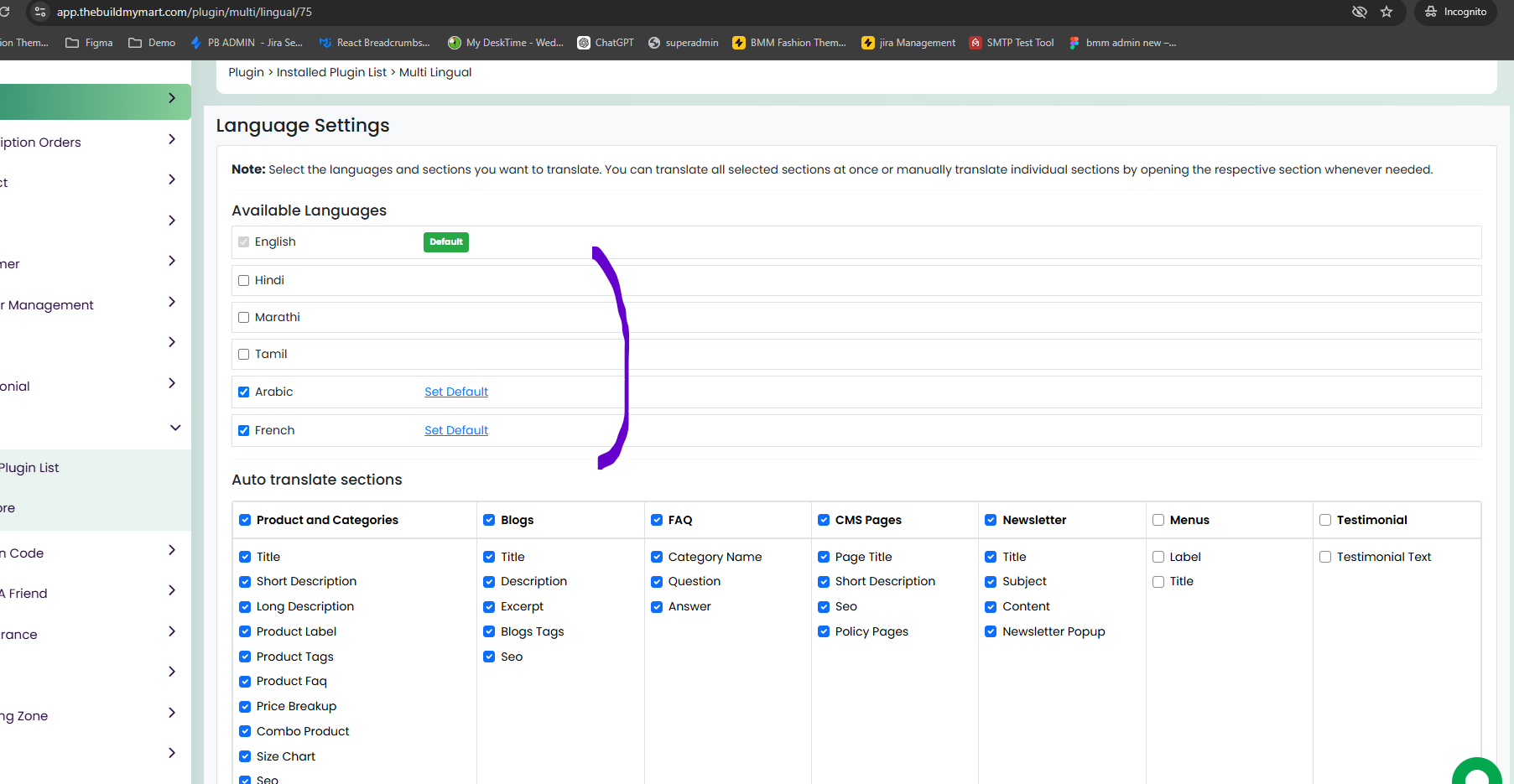The image size is (1514, 784).
Task: Click the green Default badge beside English
Action: pos(446,242)
